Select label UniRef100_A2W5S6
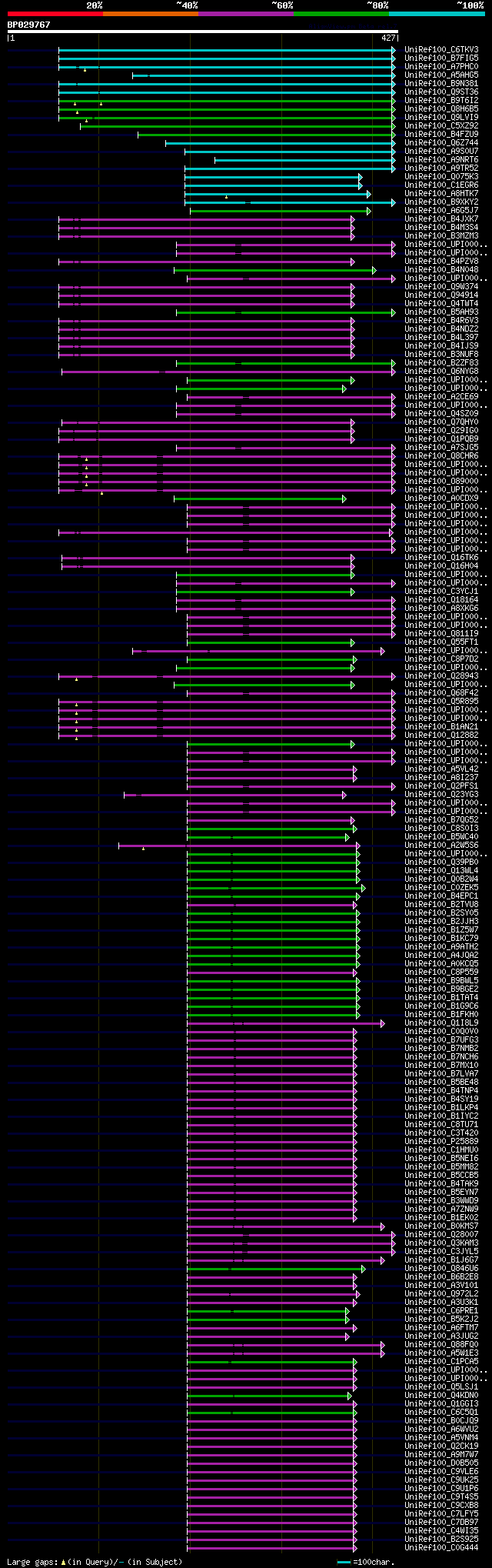 (x=441, y=846)
